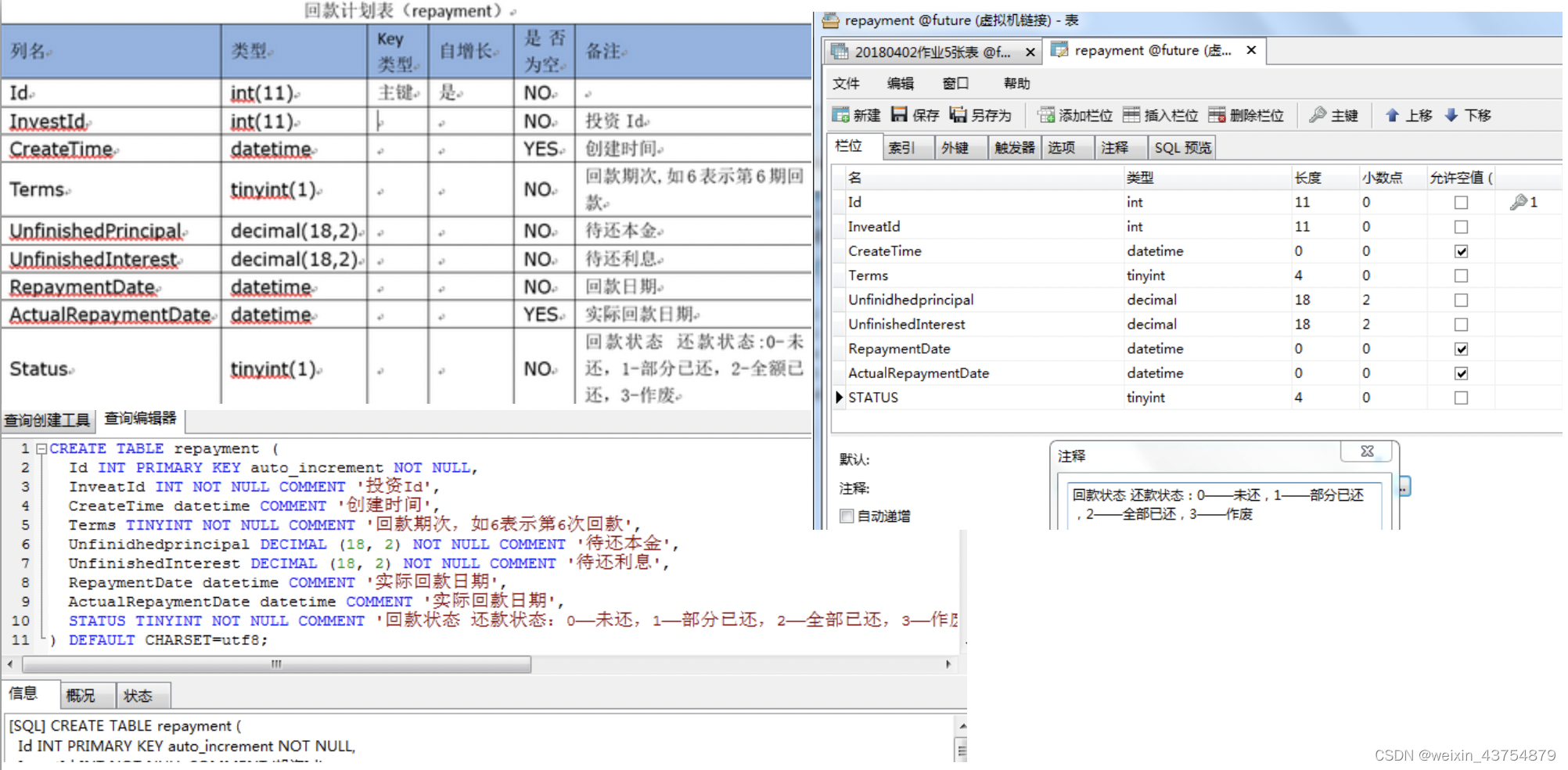This screenshot has width=1568, height=770.
Task: Click the Move Down (下移) arrow
Action: [1451, 115]
